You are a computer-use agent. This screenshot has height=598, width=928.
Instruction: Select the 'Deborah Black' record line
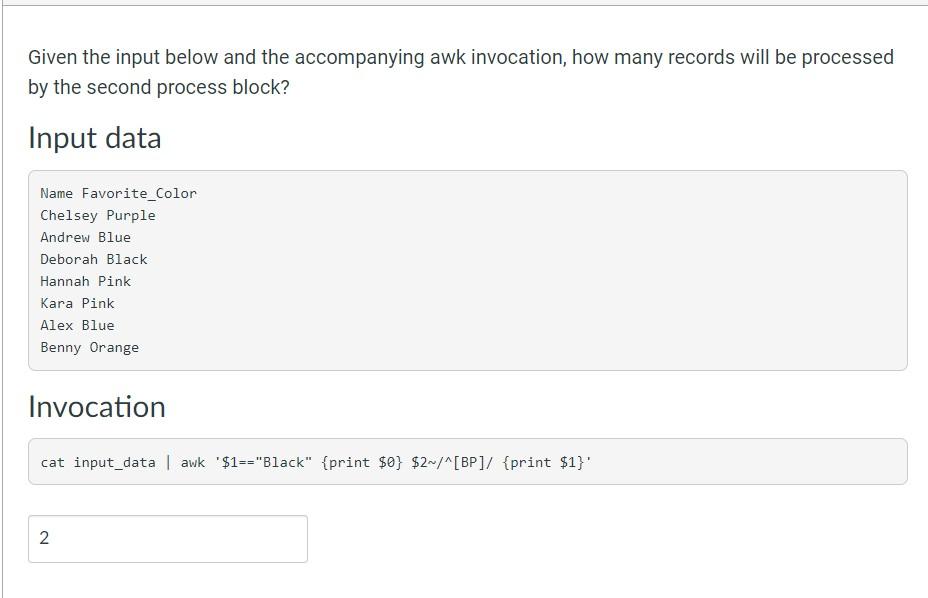click(x=93, y=259)
